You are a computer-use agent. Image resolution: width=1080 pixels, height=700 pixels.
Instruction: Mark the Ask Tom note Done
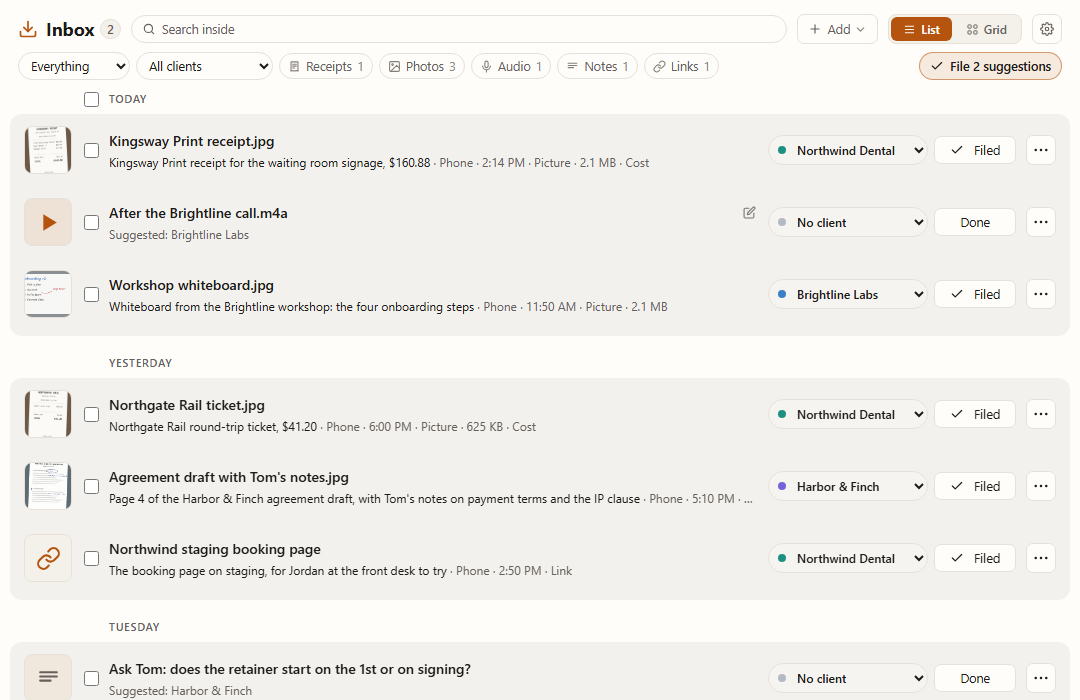click(975, 678)
